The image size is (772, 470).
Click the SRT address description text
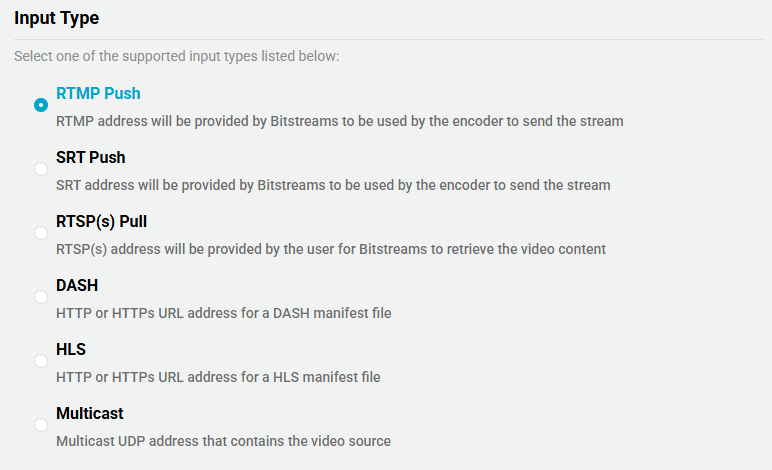(333, 185)
